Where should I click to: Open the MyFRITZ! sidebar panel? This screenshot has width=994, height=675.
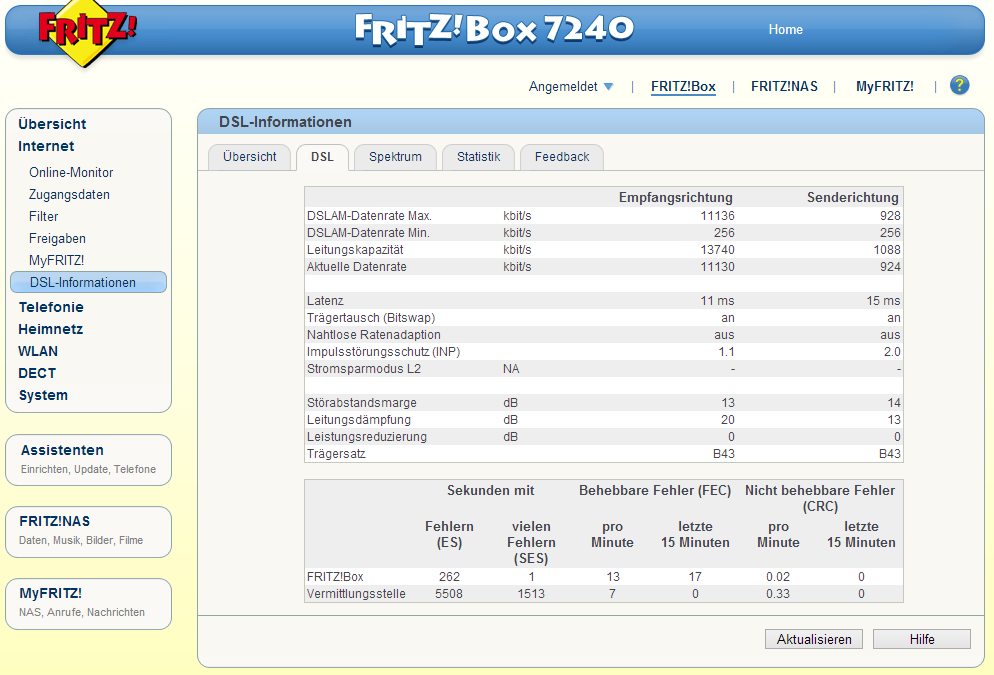pyautogui.click(x=88, y=604)
